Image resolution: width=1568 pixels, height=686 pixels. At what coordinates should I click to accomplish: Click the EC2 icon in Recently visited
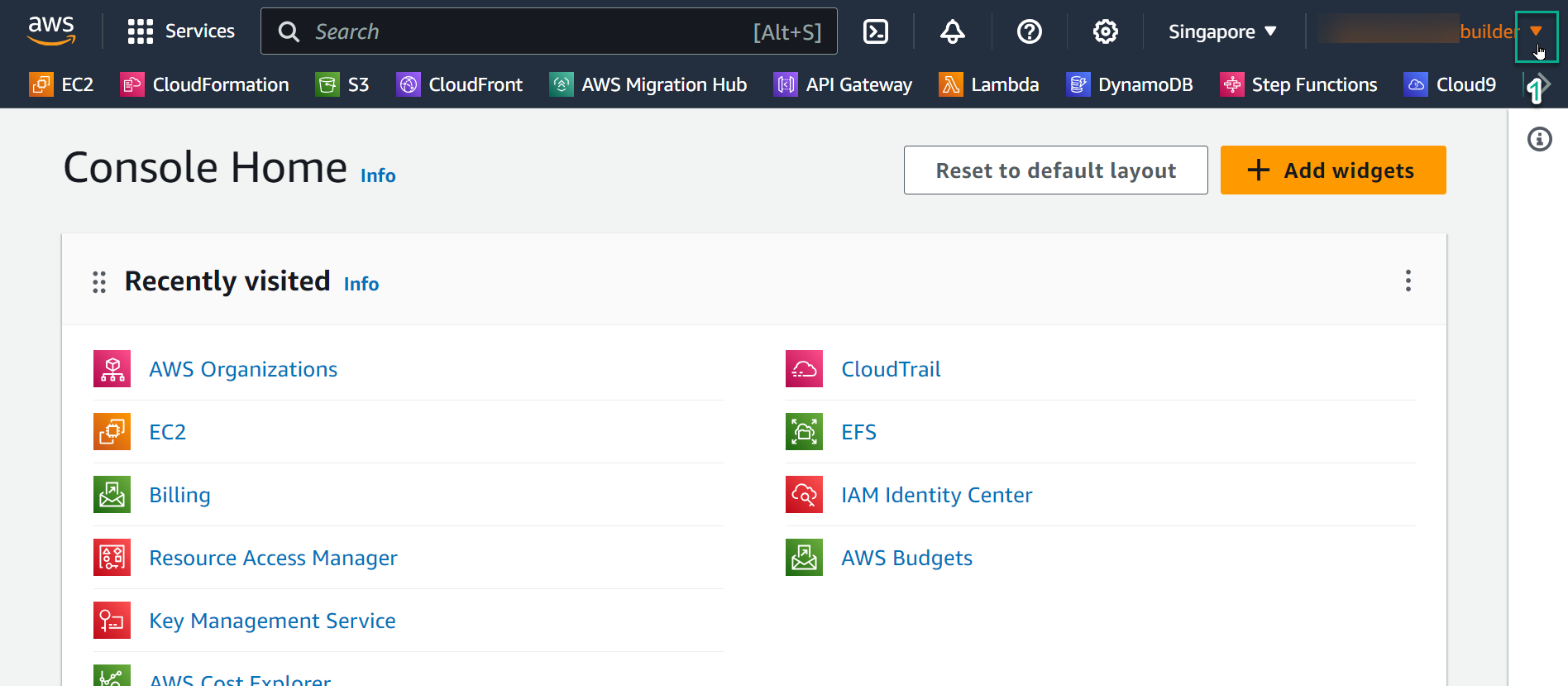(112, 432)
